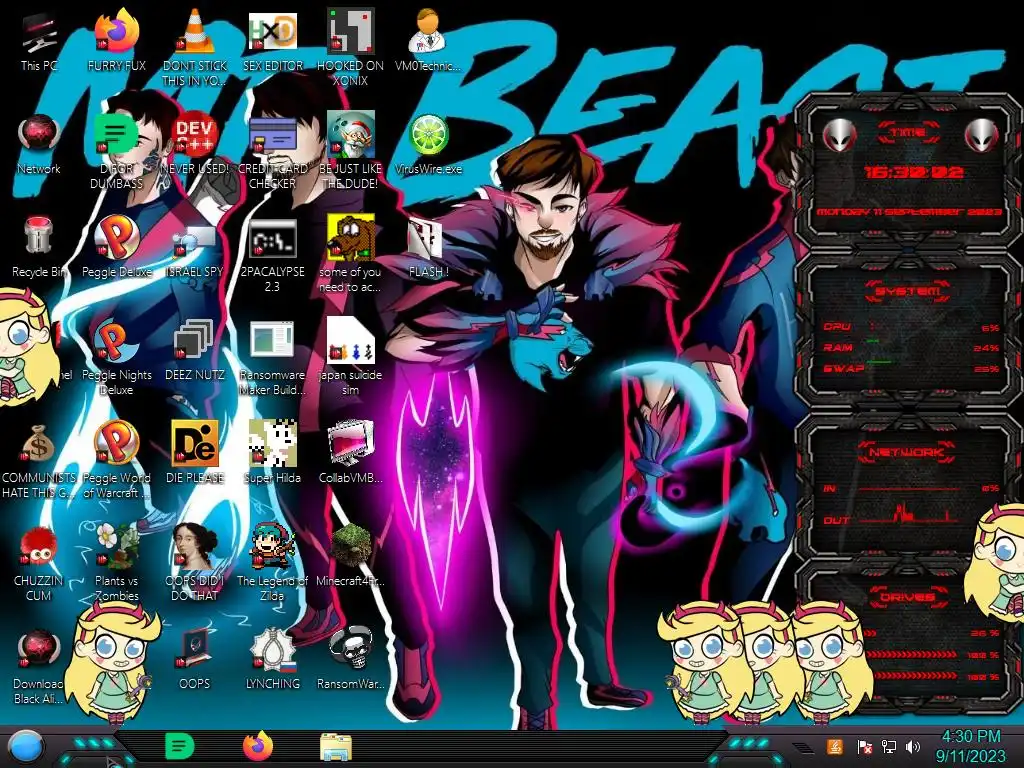Viewport: 1024px width, 768px height.
Task: Open File Explorer from the taskbar
Action: click(336, 747)
